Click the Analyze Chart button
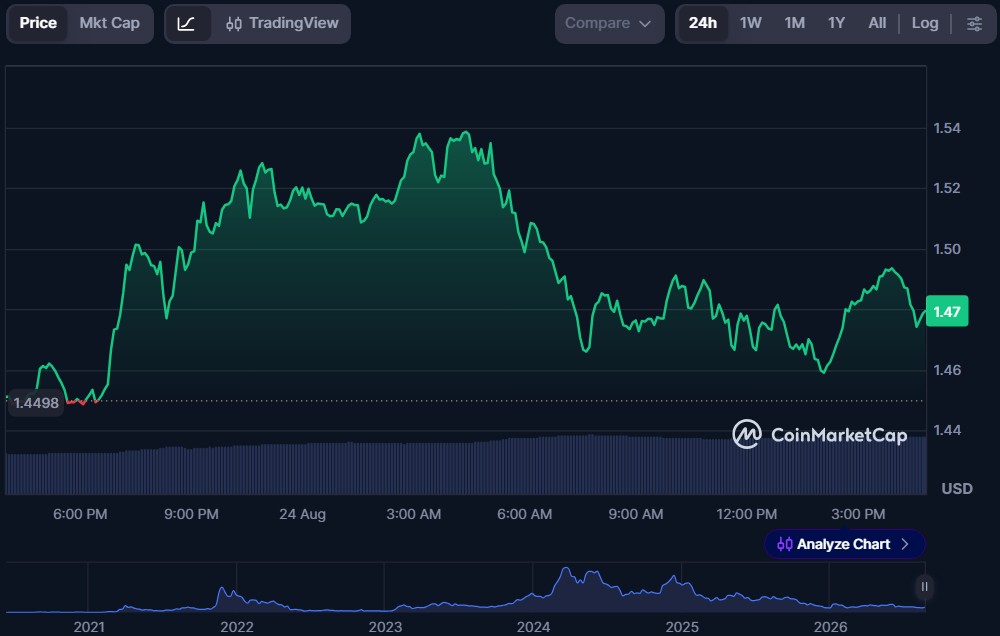The width and height of the screenshot is (1000, 636). click(844, 544)
